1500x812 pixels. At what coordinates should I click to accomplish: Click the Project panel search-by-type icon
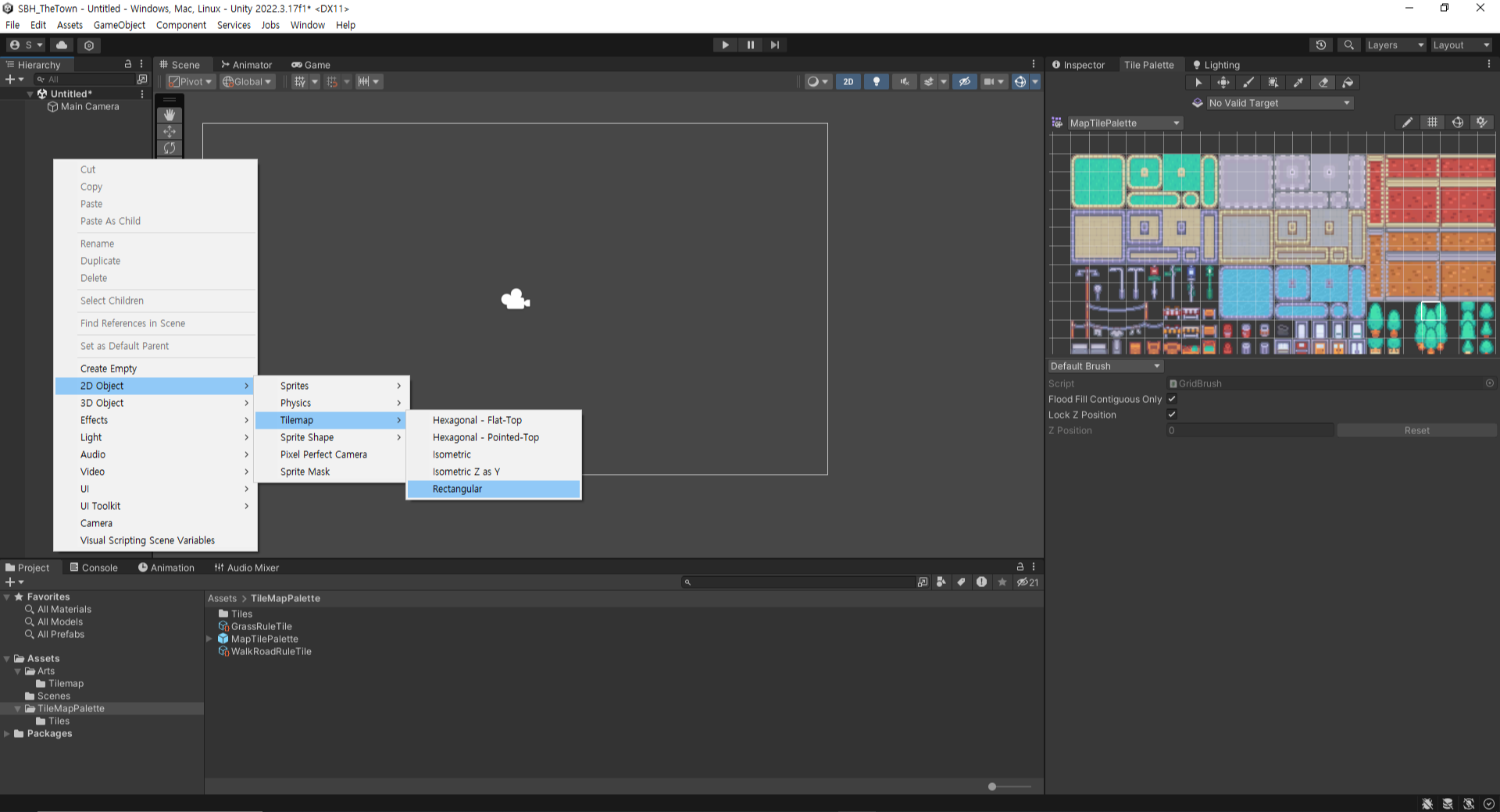pos(941,582)
